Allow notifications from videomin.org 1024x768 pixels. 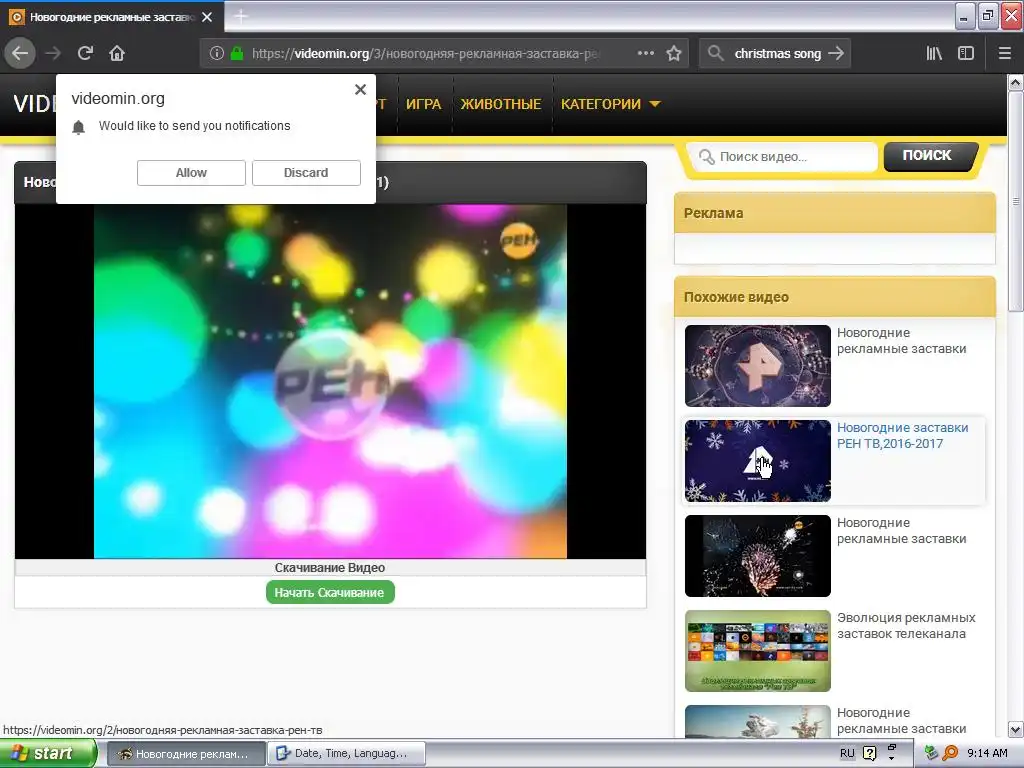[191, 173]
